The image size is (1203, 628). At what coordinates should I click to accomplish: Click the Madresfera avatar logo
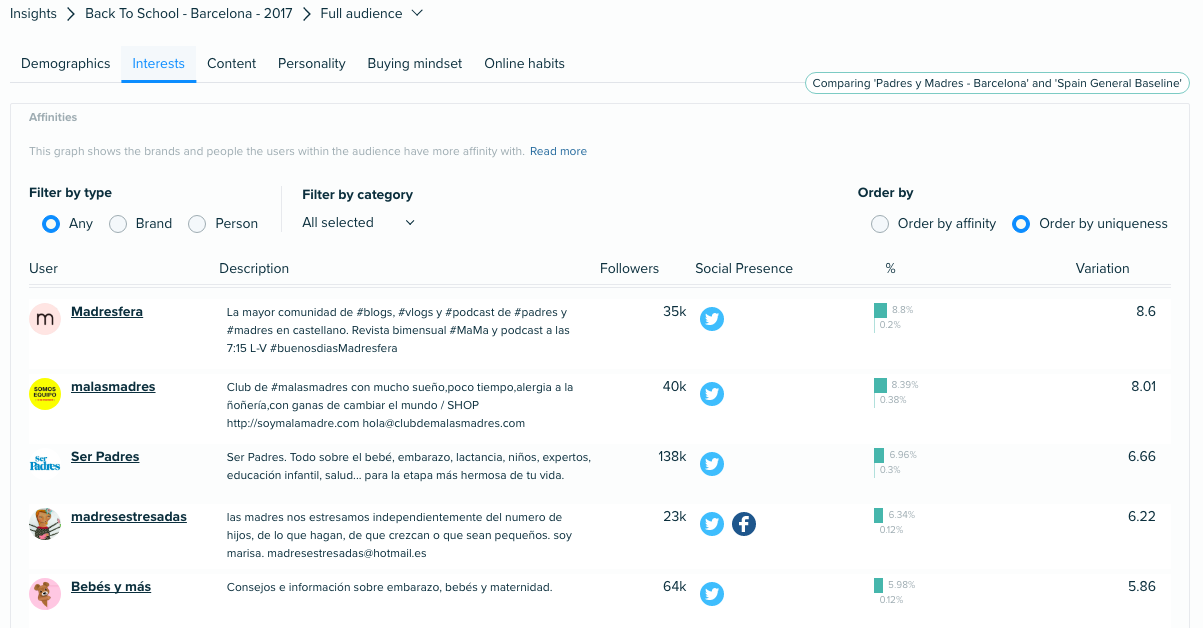tap(45, 319)
